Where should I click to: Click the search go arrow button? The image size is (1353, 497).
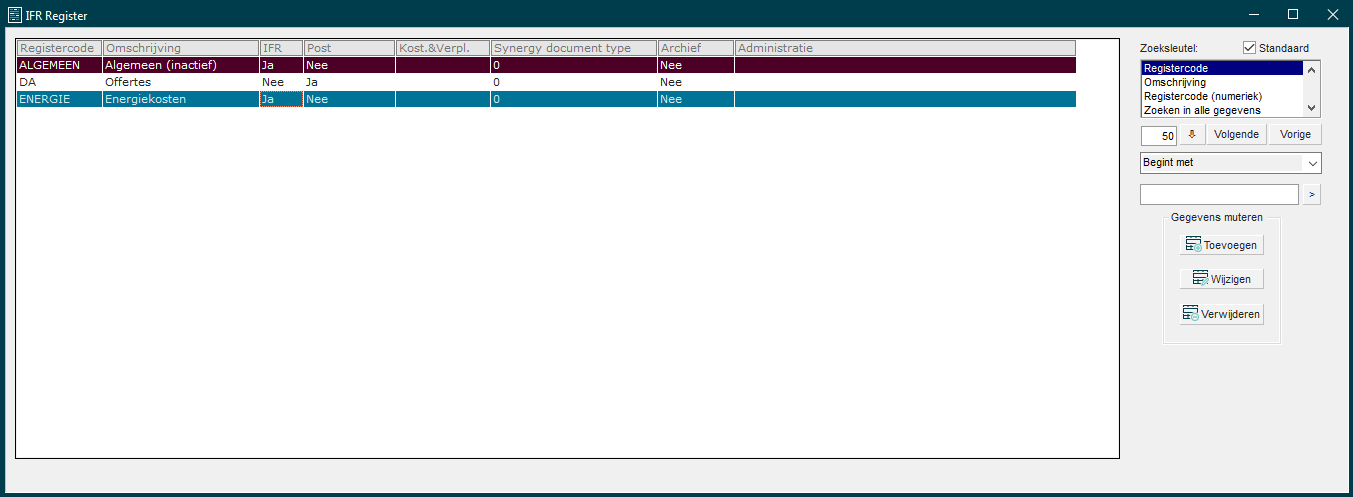1312,194
